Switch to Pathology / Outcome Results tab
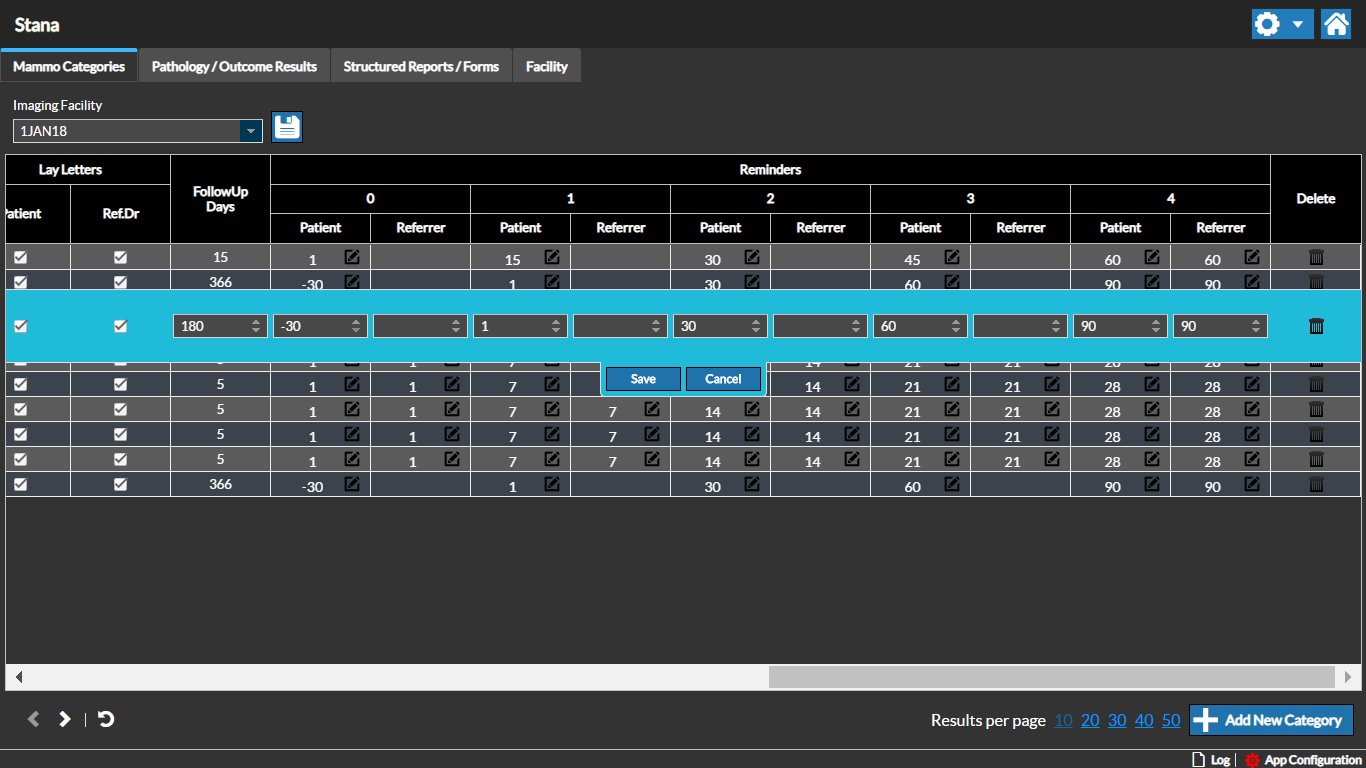Screen dimensions: 1366x768 pyautogui.click(x=234, y=66)
